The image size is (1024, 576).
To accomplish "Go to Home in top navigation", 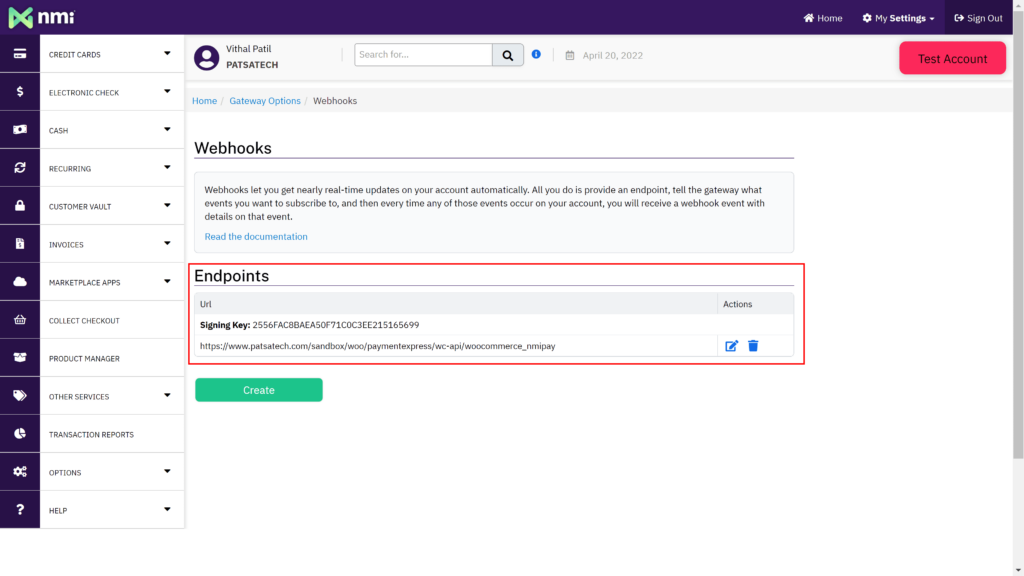I will point(823,18).
